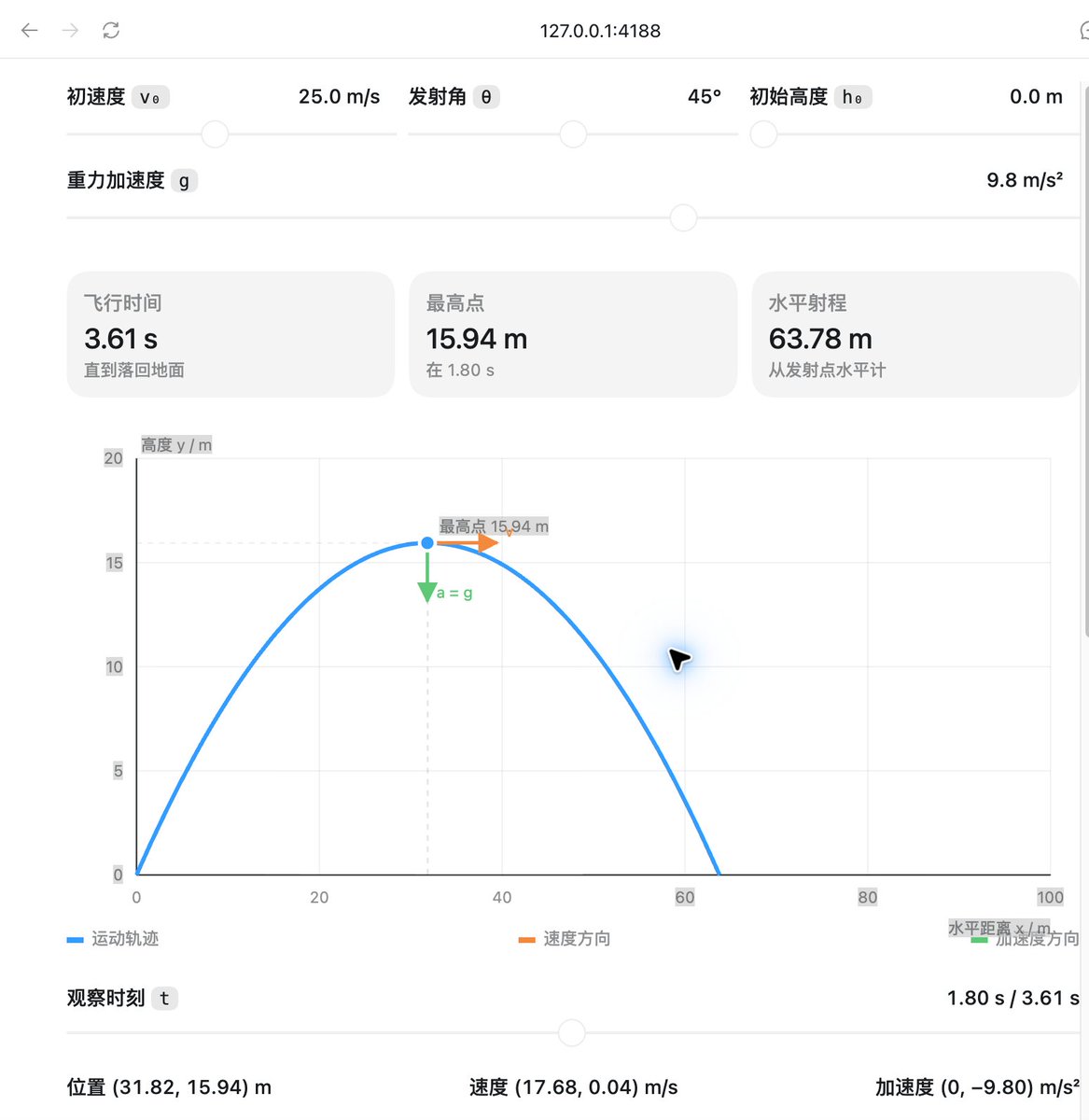Click the 重力加速度 g slider handle
Image resolution: width=1089 pixels, height=1120 pixels.
[684, 218]
